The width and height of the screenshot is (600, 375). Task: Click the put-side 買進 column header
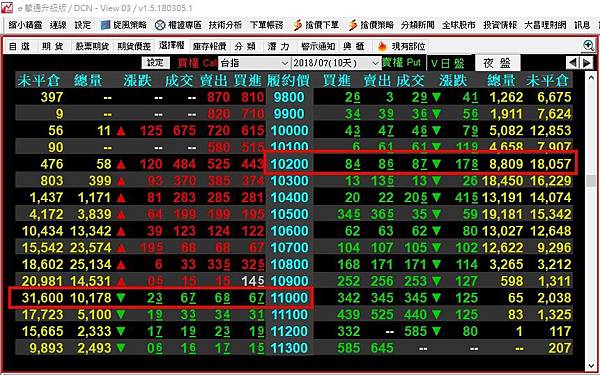(336, 81)
